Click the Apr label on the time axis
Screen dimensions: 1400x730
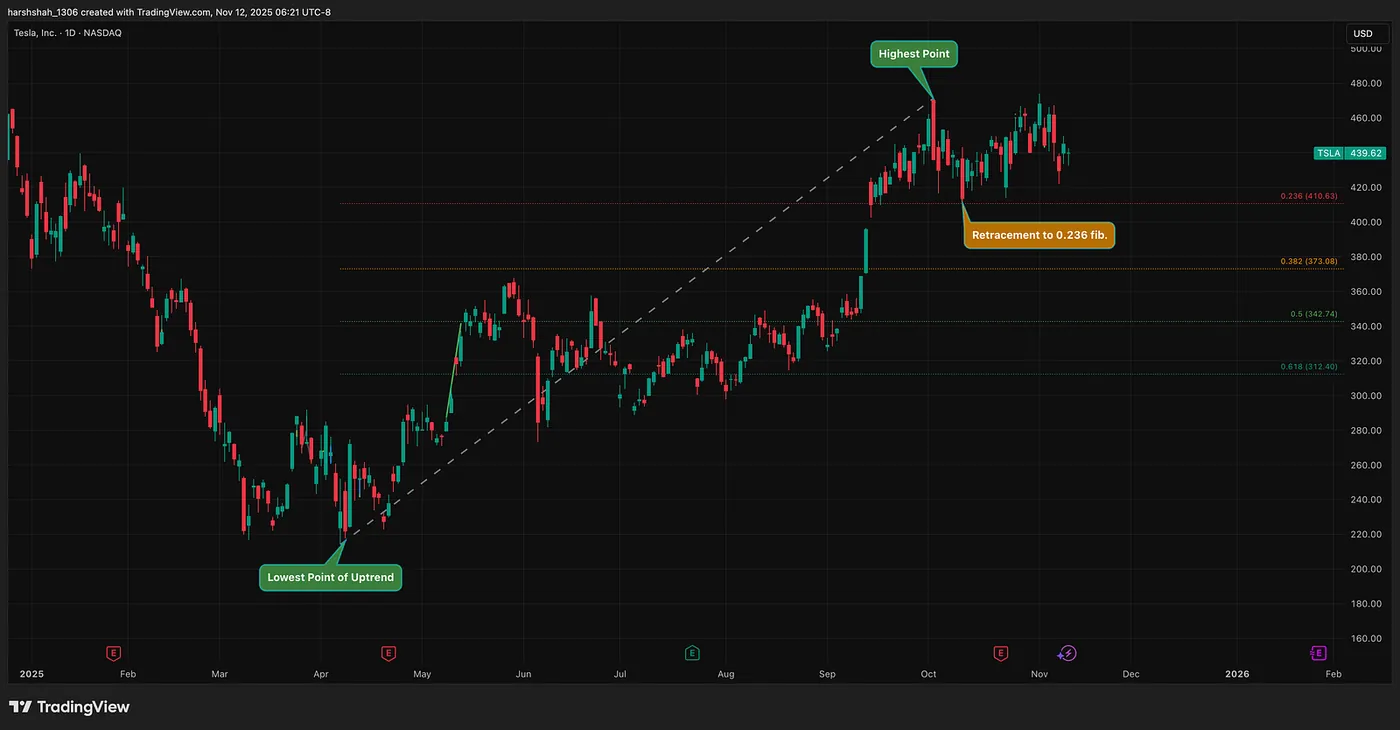pos(321,674)
